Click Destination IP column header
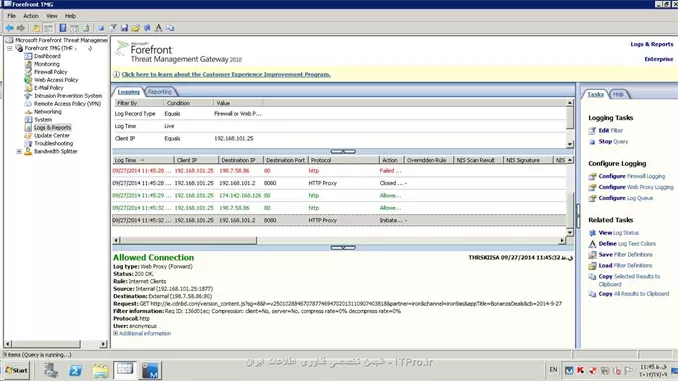Screen dimensions: 678x381 click(241, 160)
